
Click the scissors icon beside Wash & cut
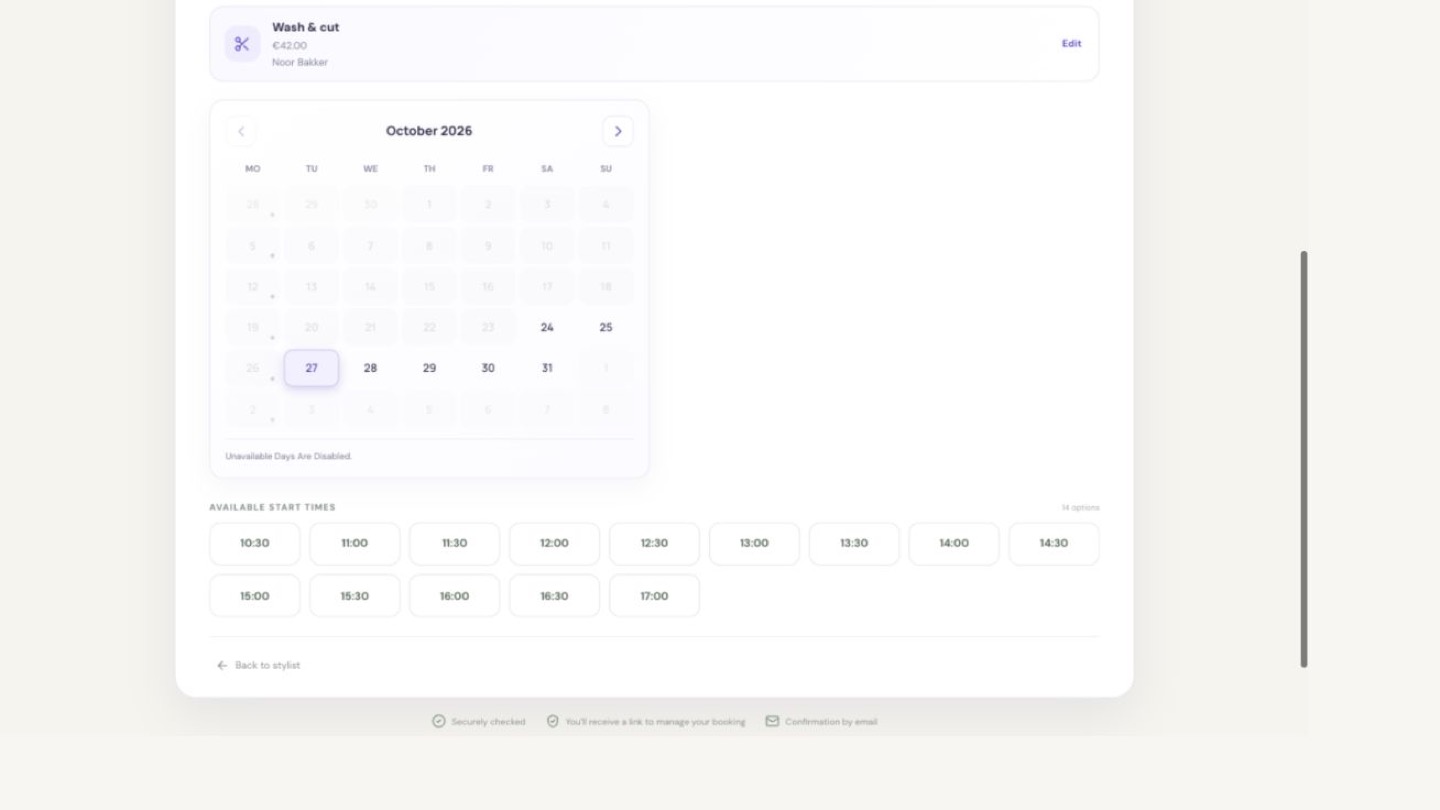[242, 44]
